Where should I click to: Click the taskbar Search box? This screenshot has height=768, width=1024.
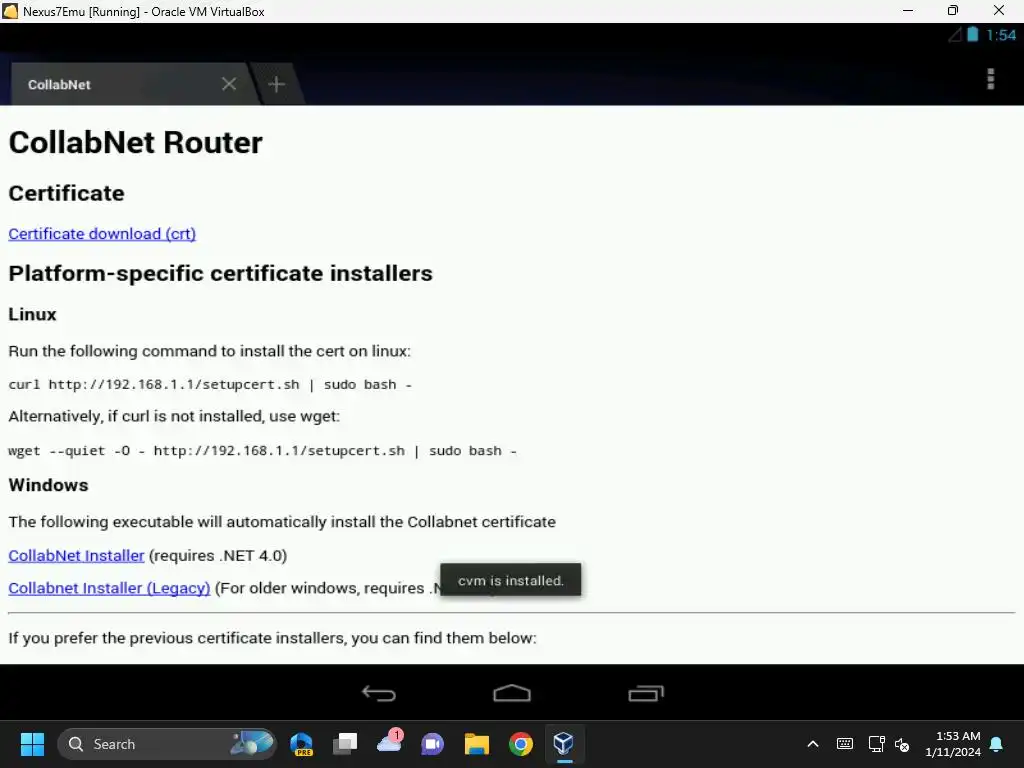pos(167,744)
